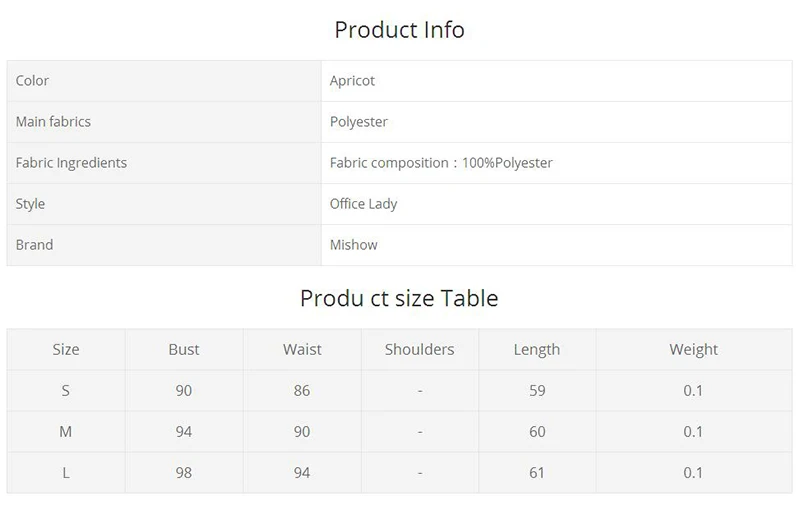Screen dimensions: 800x505
Task: Click the Weight column header
Action: click(x=693, y=350)
